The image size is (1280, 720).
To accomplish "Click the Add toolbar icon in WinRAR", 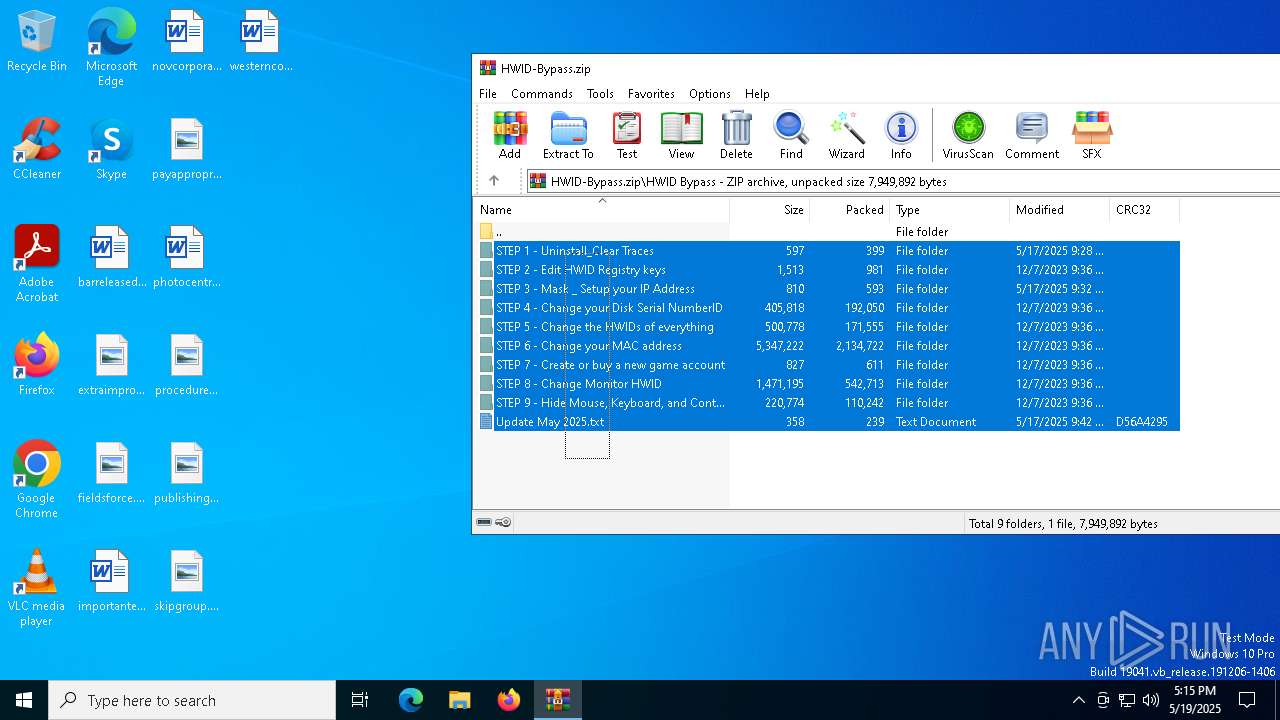I will [510, 135].
